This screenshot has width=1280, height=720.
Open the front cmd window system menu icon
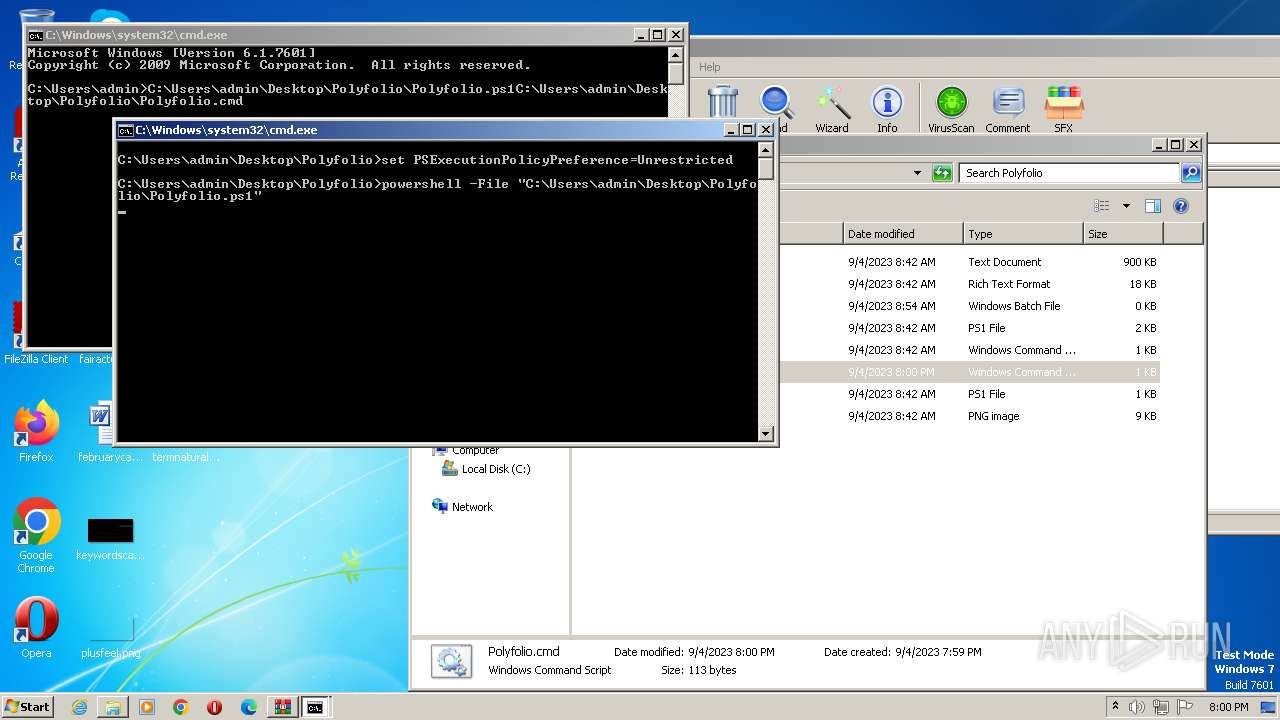(x=125, y=130)
